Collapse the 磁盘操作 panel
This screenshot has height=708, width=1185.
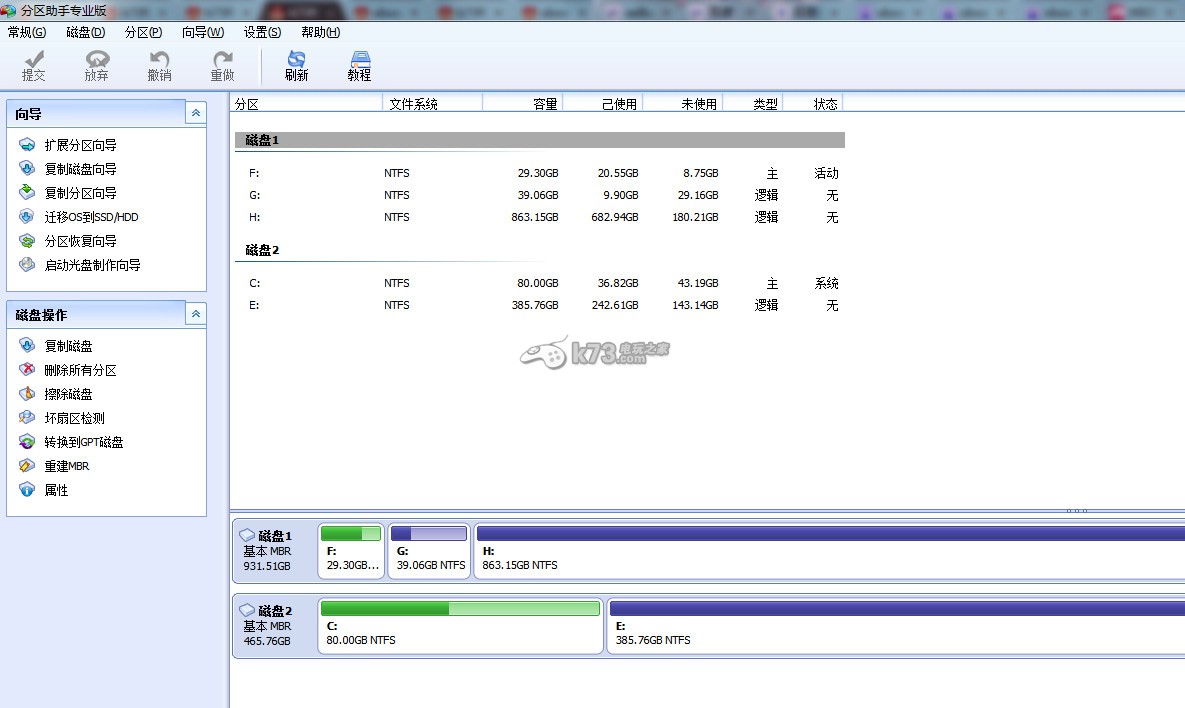(196, 314)
